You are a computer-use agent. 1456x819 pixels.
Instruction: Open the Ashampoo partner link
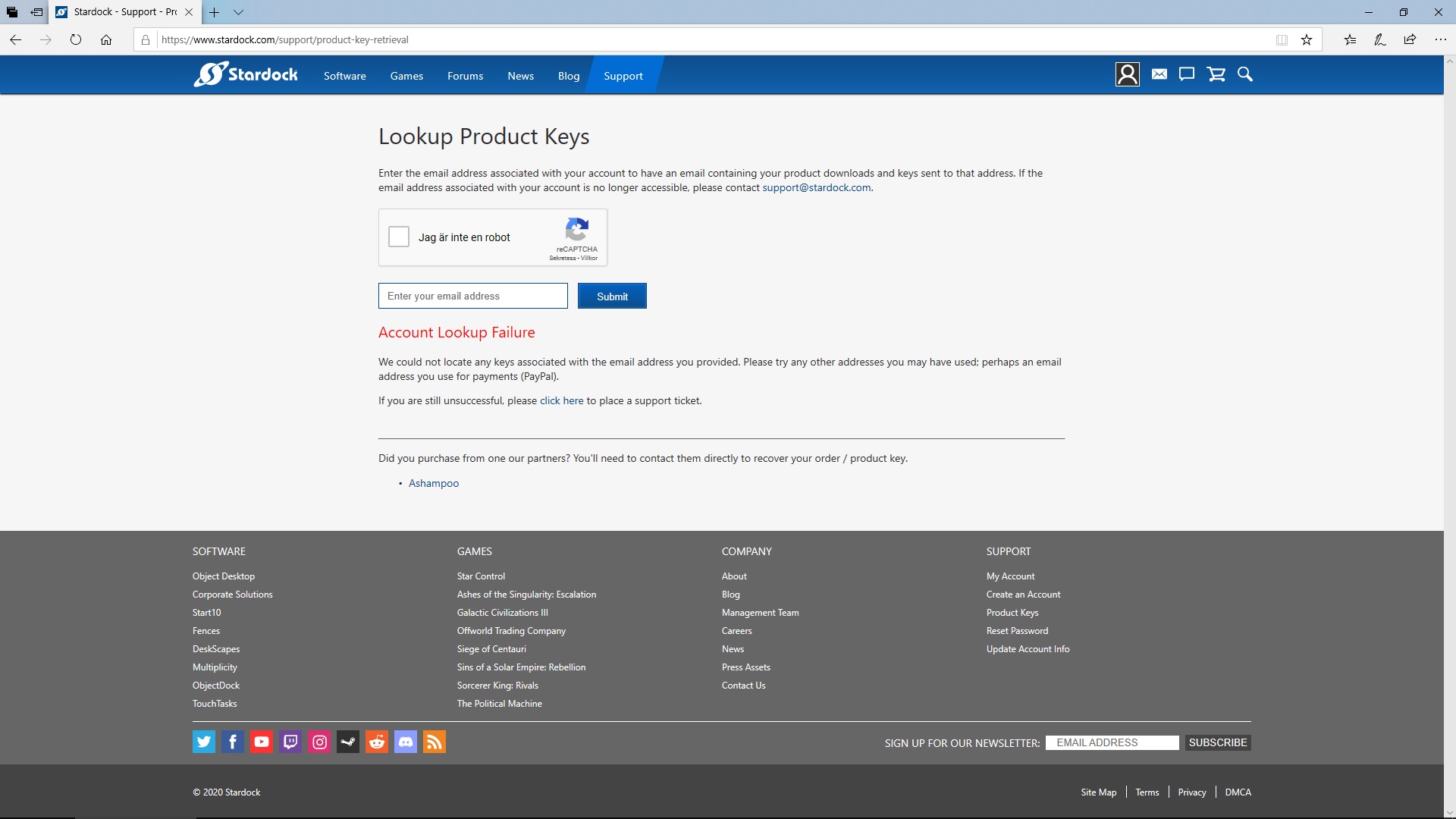click(434, 483)
